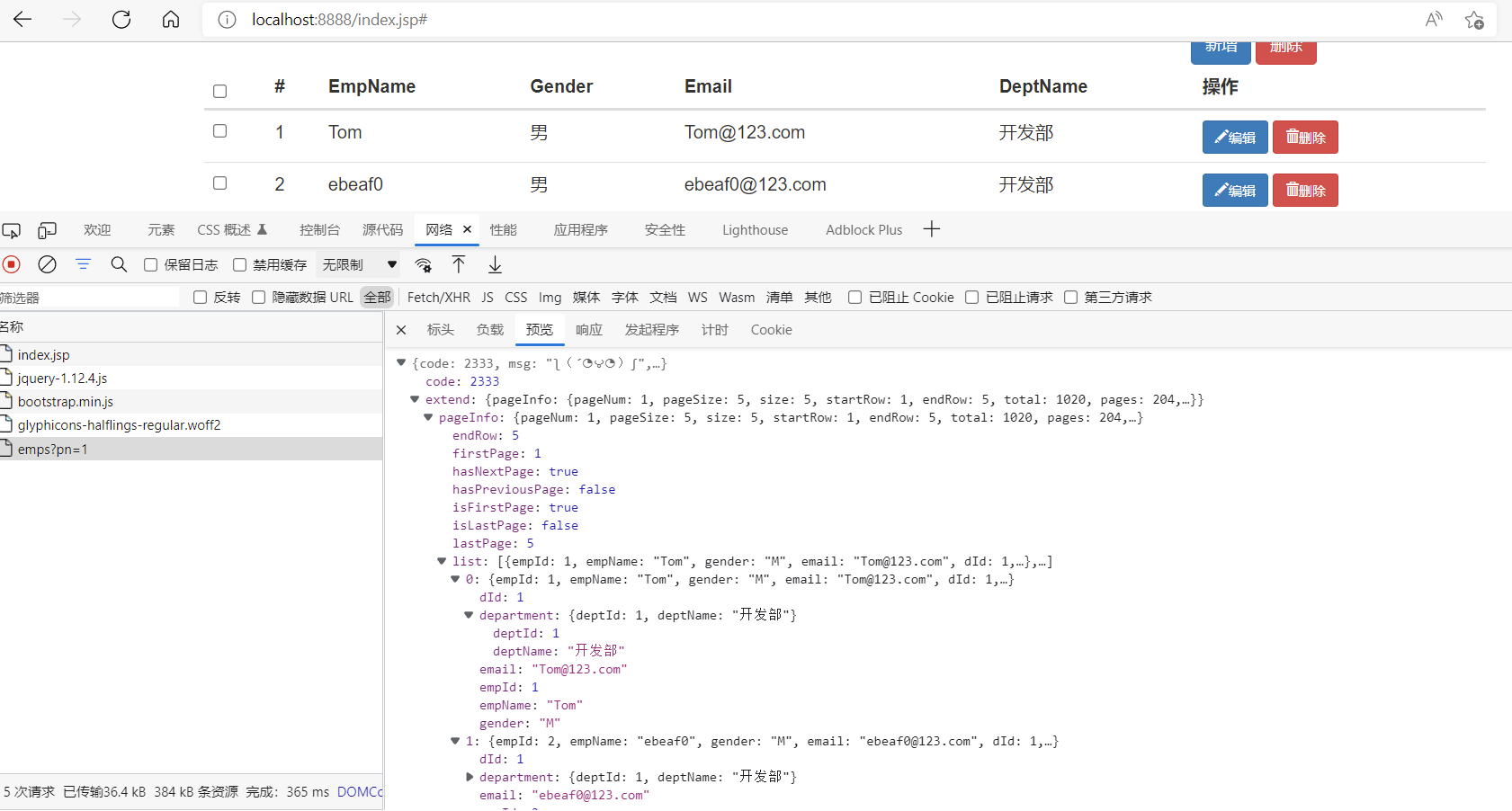
Task: Reload the page with the refresh icon
Action: click(x=121, y=19)
